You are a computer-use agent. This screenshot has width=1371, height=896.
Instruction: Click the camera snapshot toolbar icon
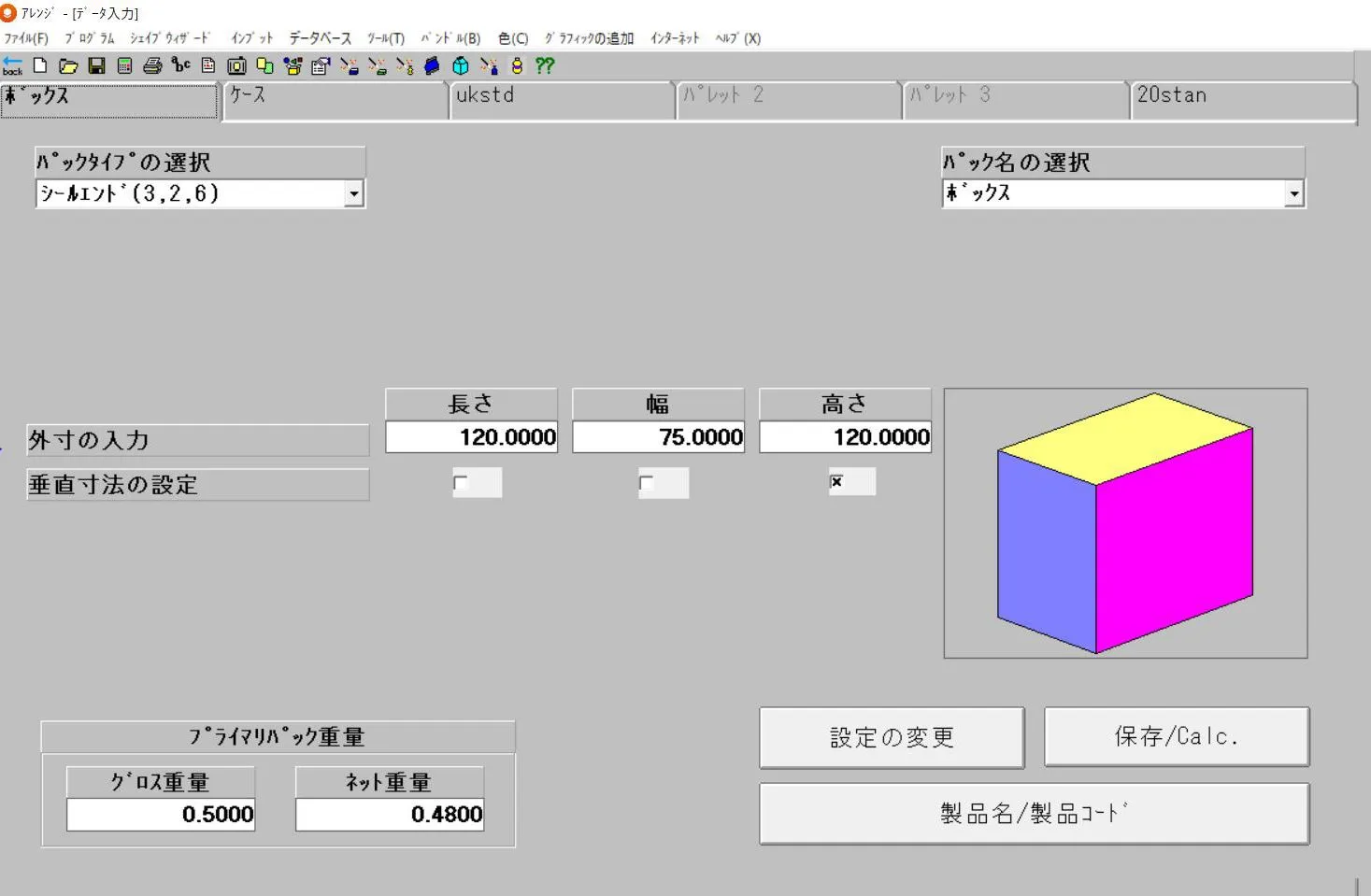pyautogui.click(x=236, y=66)
